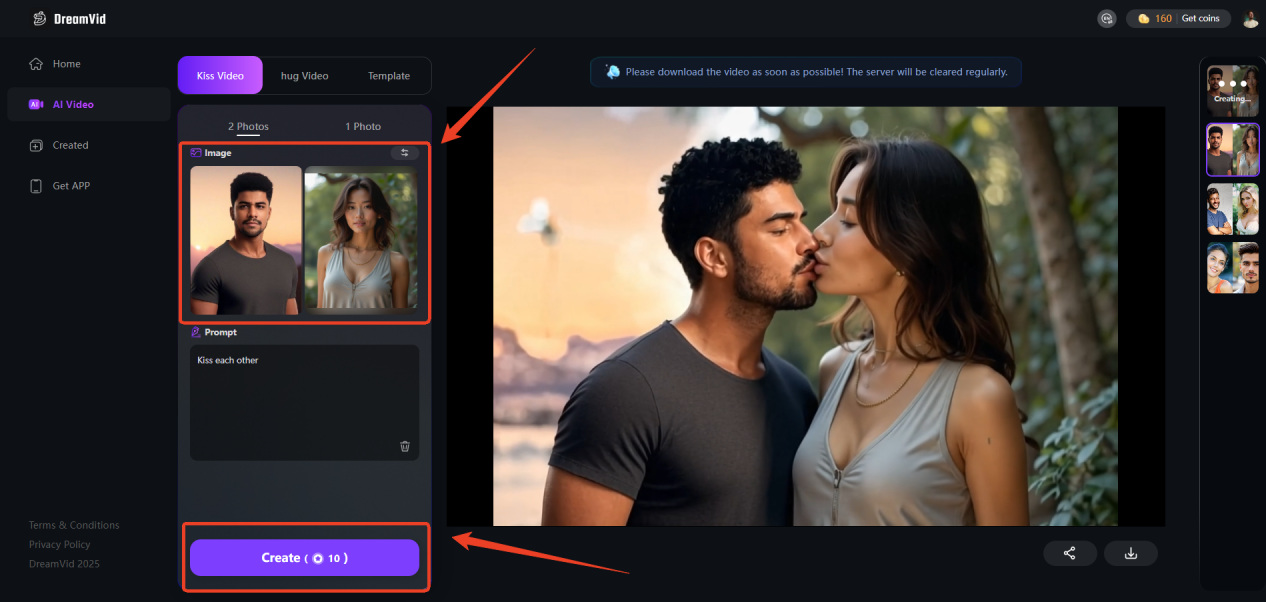Switch to the Template tab
This screenshot has height=602, width=1266.
pyautogui.click(x=388, y=76)
